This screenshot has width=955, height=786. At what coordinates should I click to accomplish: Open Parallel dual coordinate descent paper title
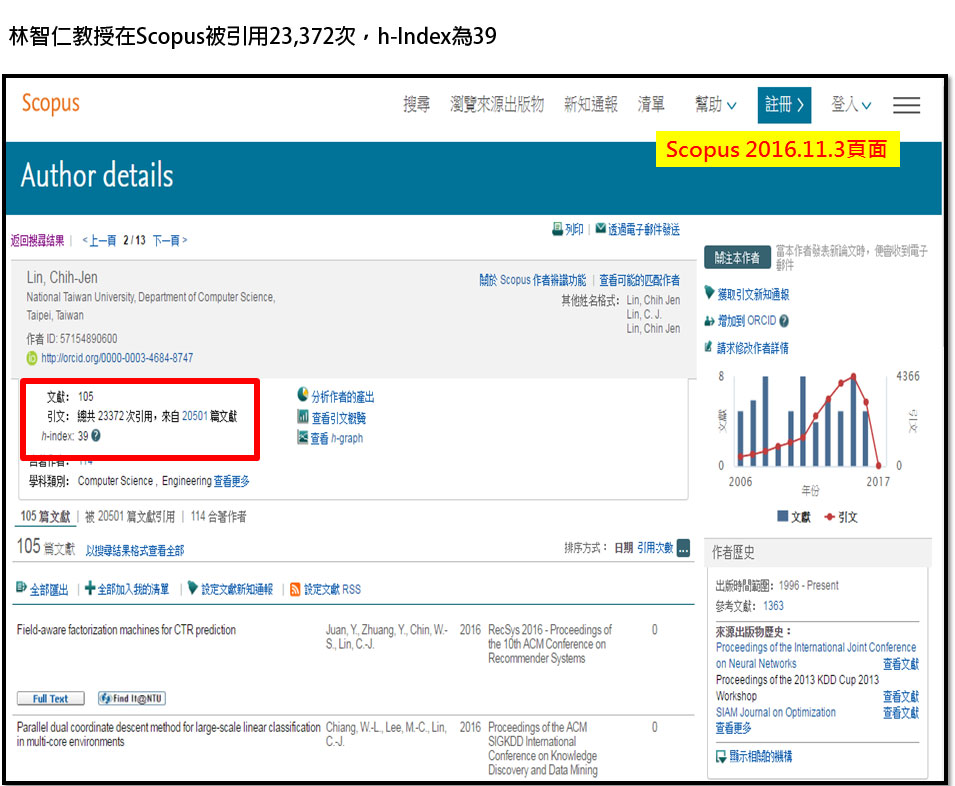pyautogui.click(x=168, y=734)
